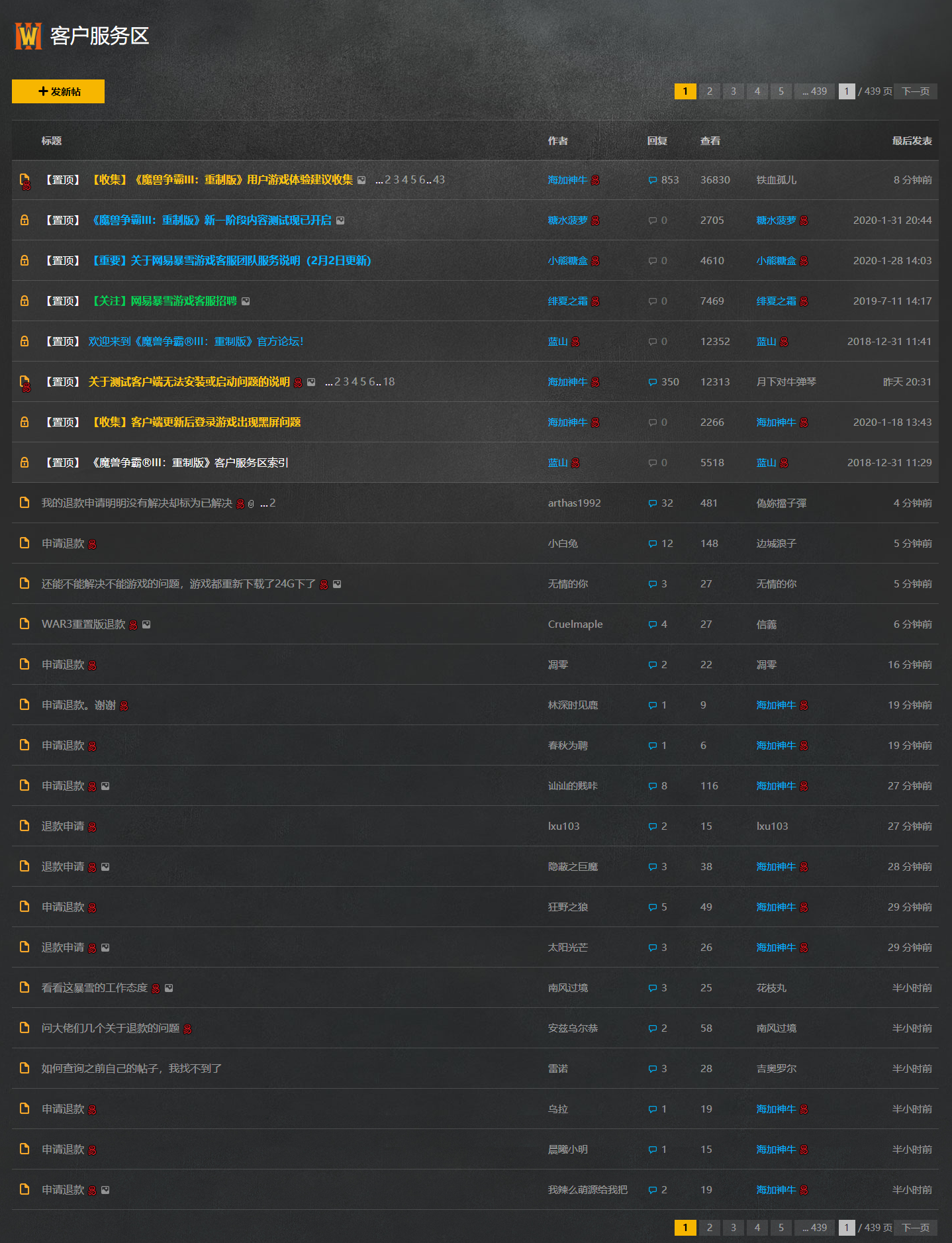
Task: Click the Warcraft W logo icon
Action: [28, 36]
